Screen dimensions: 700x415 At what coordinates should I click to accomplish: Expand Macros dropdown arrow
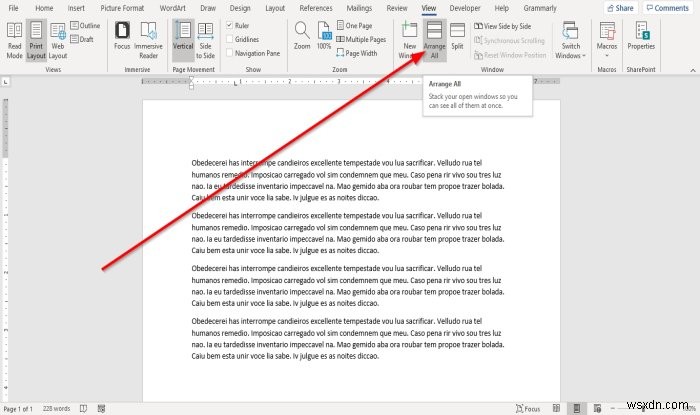pyautogui.click(x=607, y=55)
